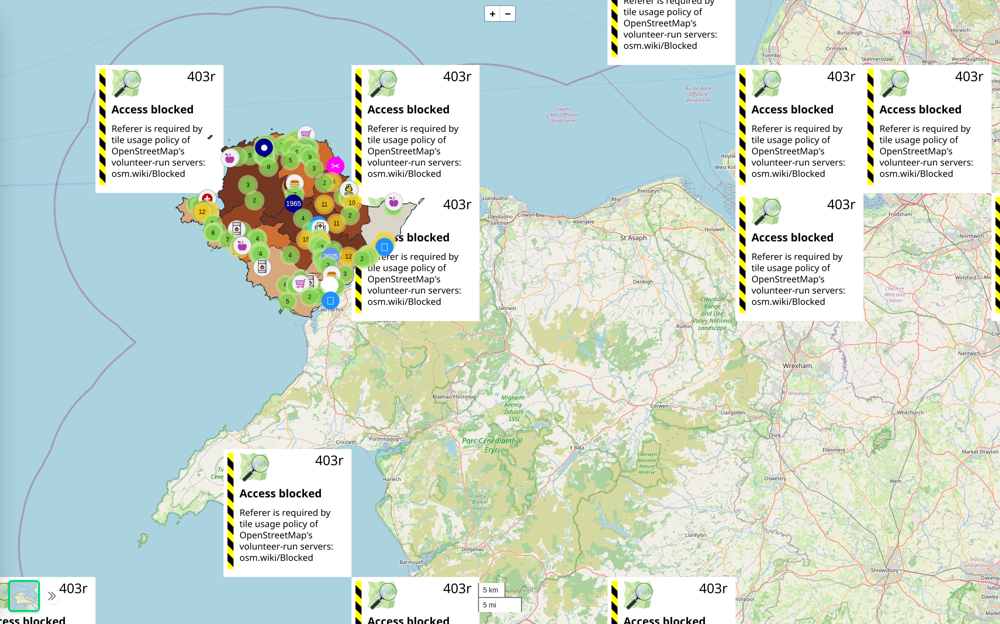Viewport: 1000px width, 624px height.
Task: Expand the basemap switcher double chevron
Action: point(52,596)
